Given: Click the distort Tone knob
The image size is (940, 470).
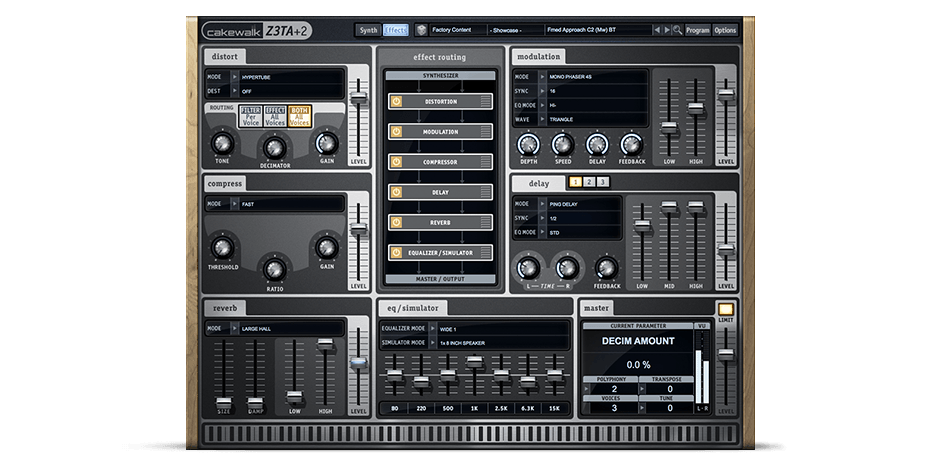Looking at the screenshot, I should tap(222, 143).
